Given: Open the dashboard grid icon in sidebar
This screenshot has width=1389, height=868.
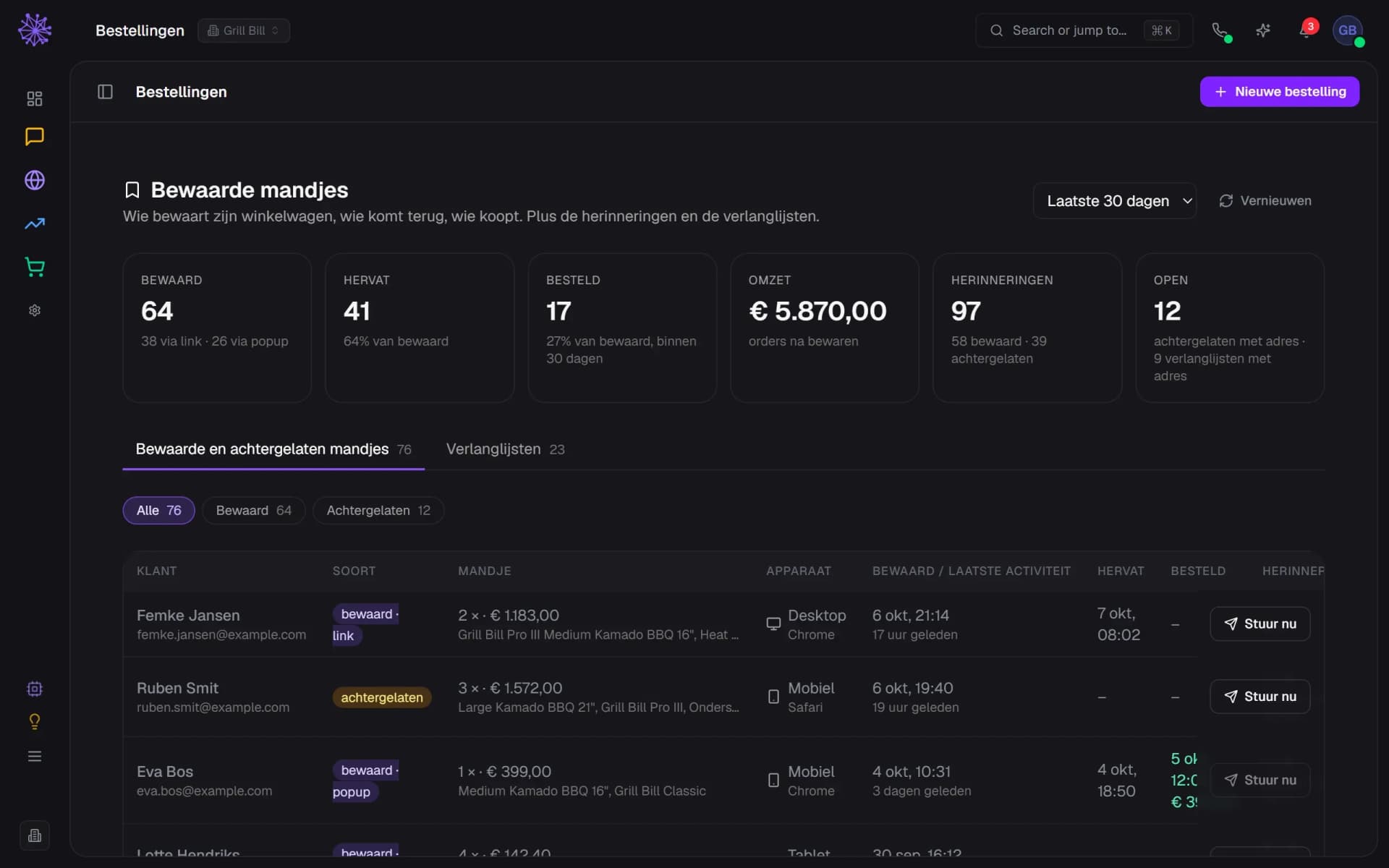Looking at the screenshot, I should point(35,98).
